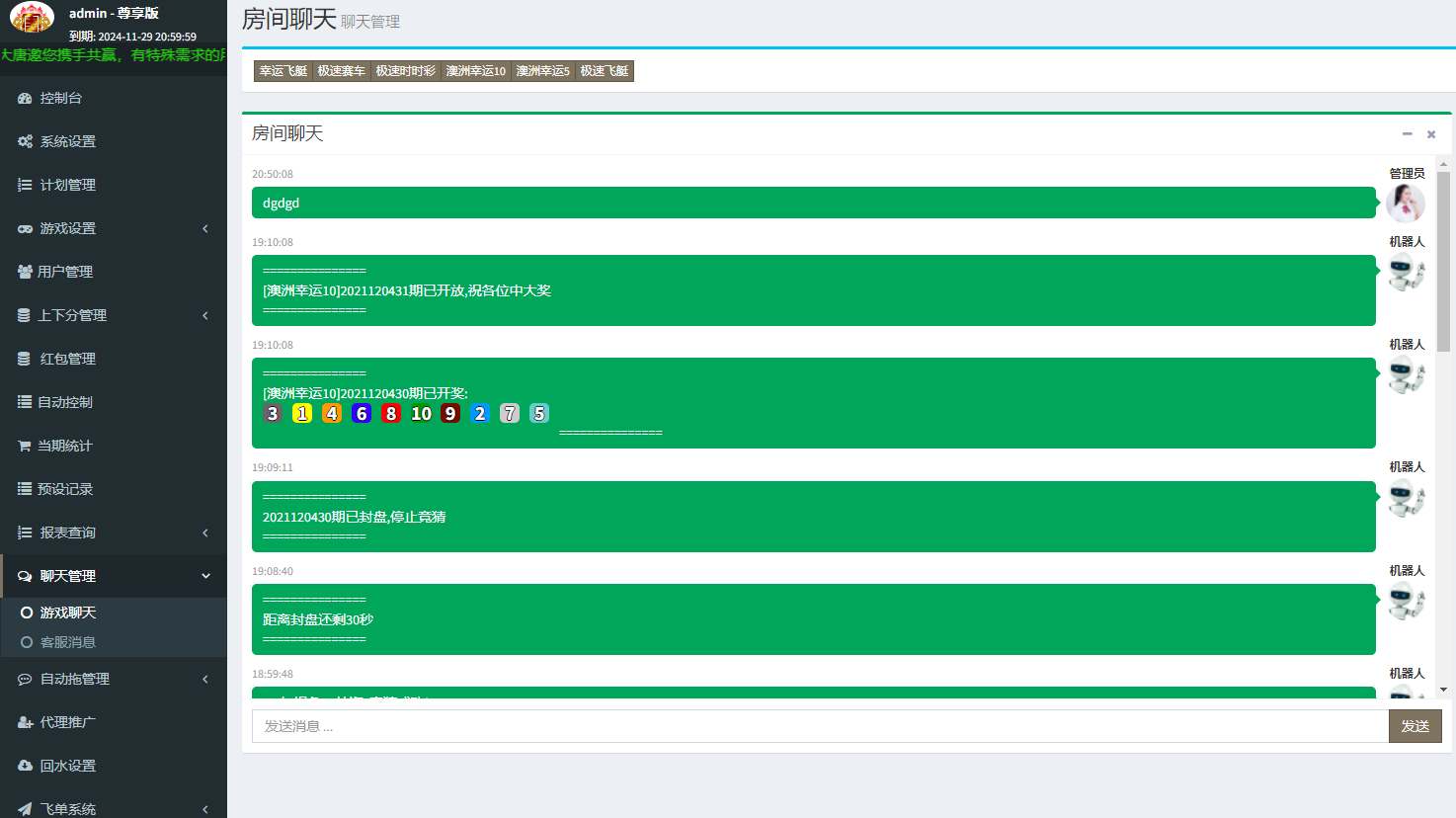Select the 客服消息 submenu radio item
This screenshot has height=818, width=1456.
pos(27,642)
